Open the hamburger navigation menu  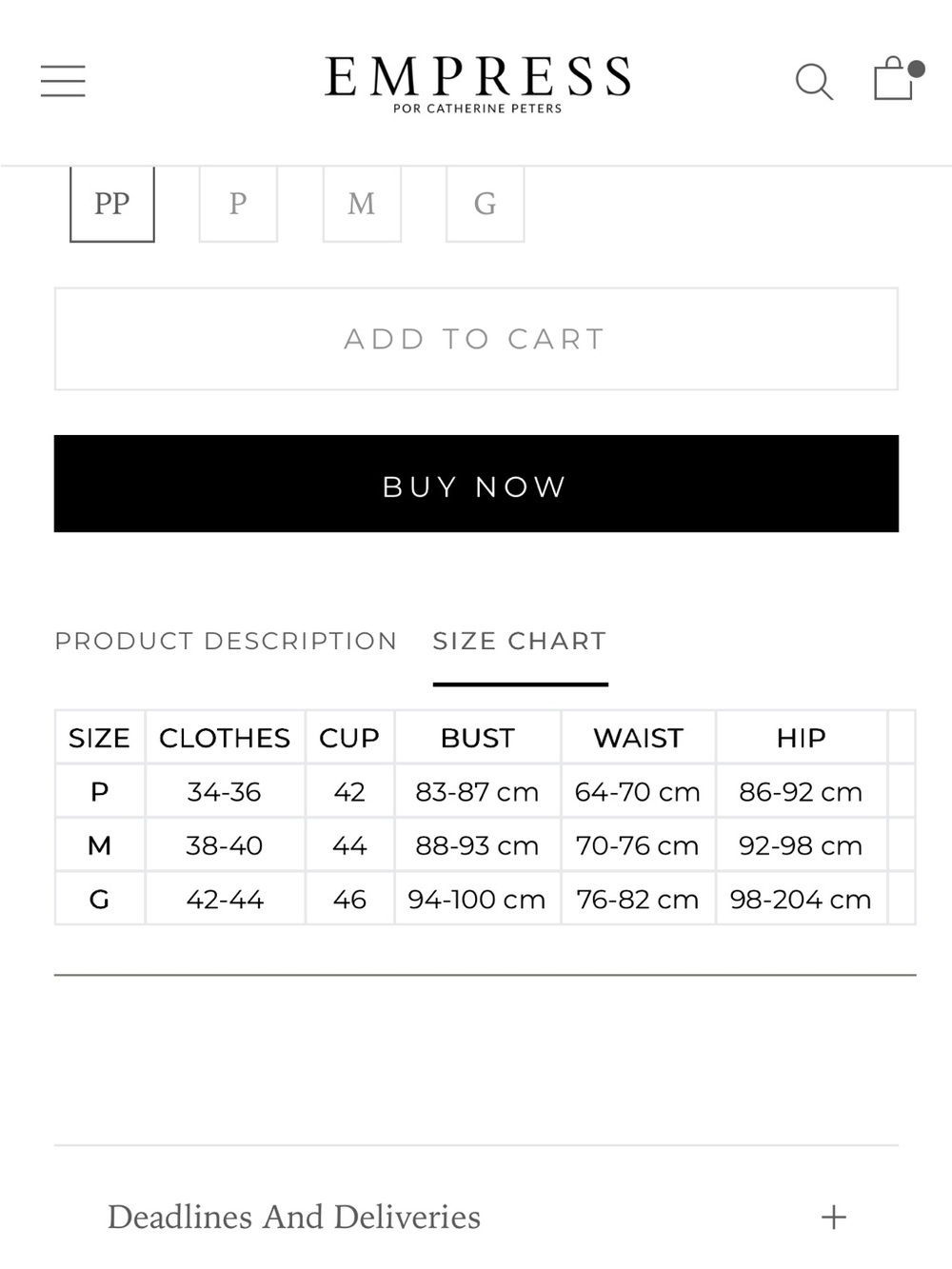[x=63, y=81]
